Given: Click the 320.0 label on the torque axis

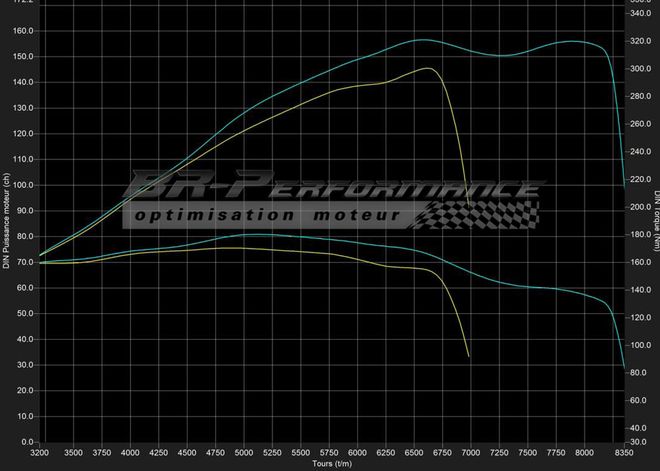Looking at the screenshot, I should (x=638, y=41).
